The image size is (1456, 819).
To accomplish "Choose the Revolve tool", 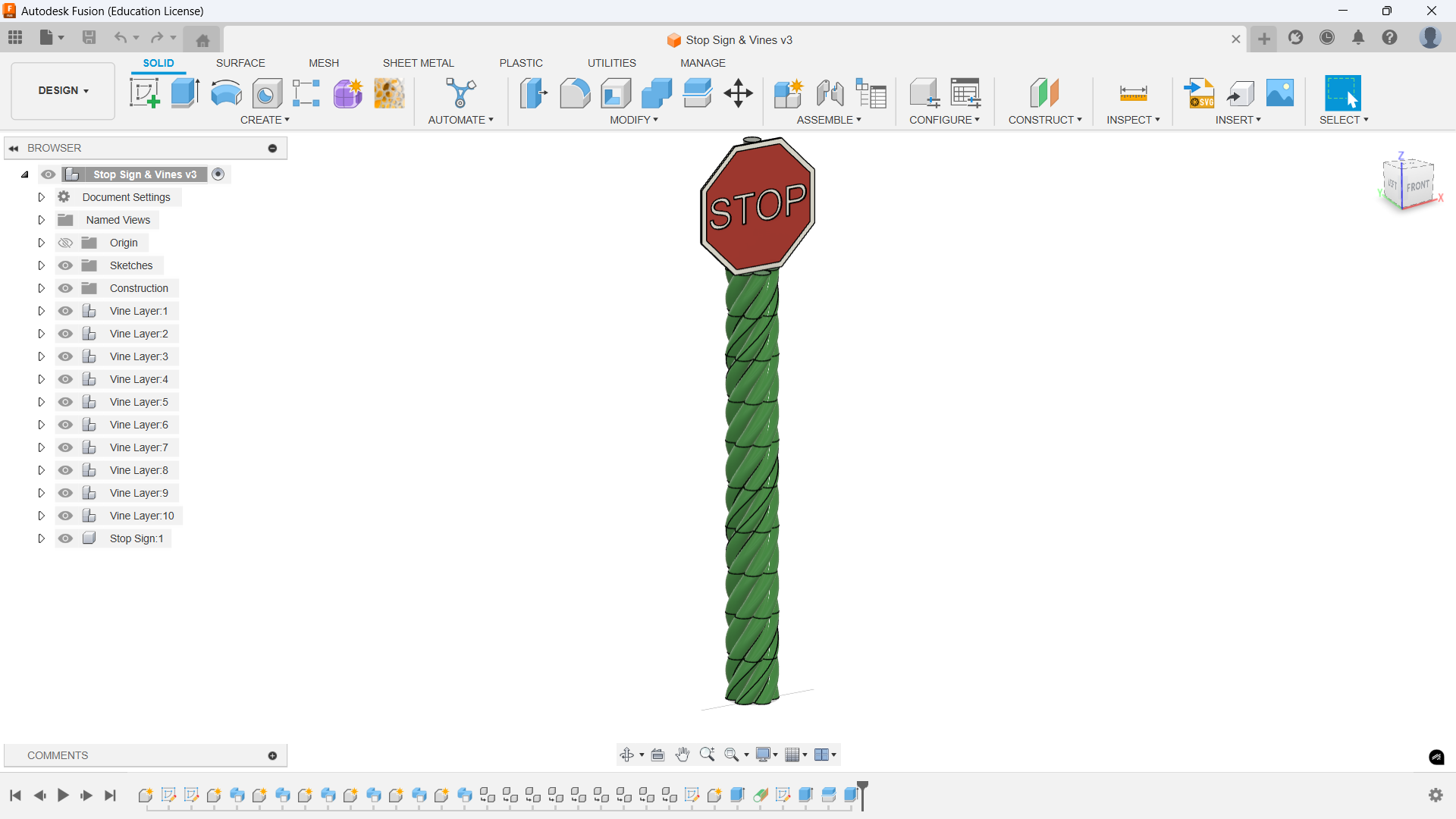I will coord(226,93).
